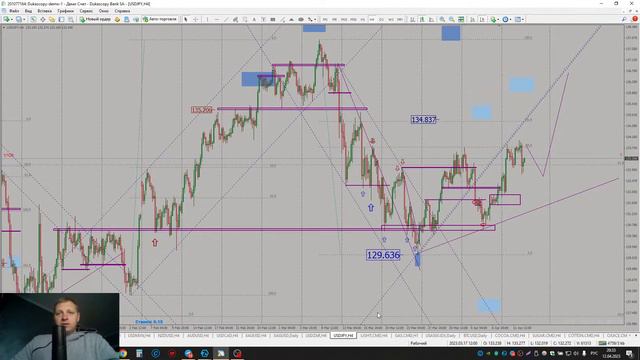Select the 134.837 price label on chart
Image resolution: width=640 pixels, height=360 pixels.
(x=424, y=120)
